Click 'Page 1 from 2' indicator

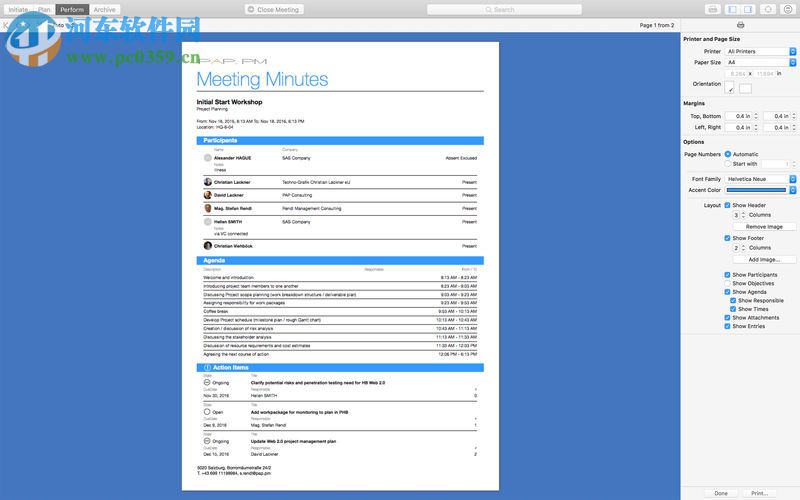coord(657,25)
